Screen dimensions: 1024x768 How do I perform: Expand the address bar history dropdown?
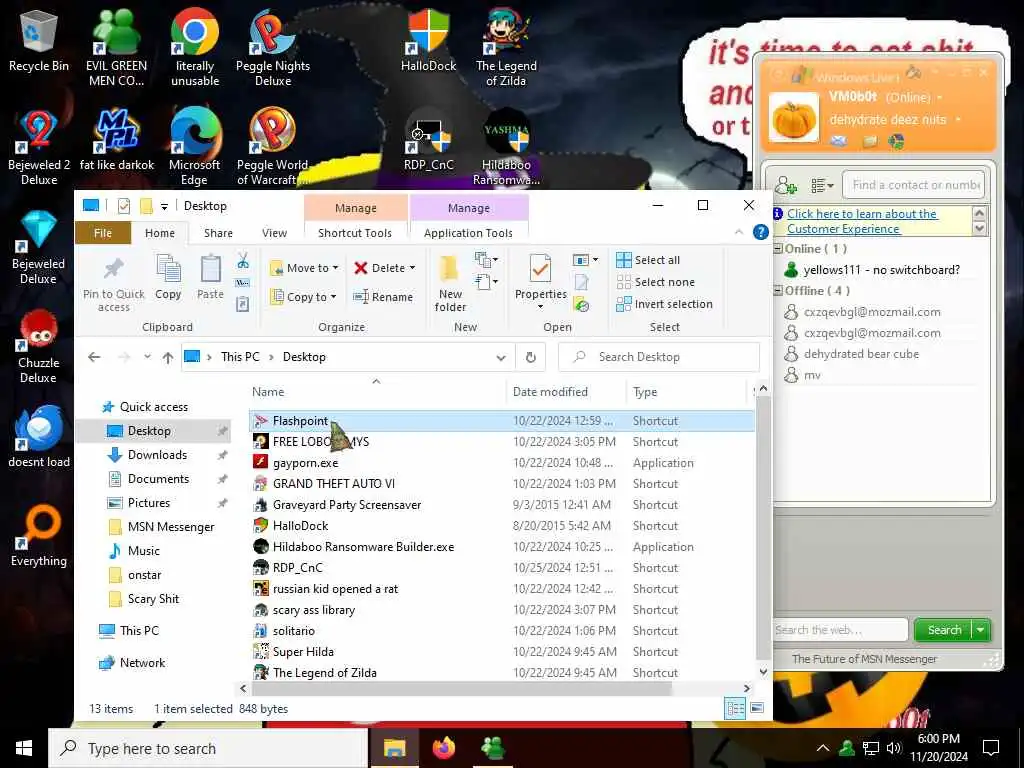(x=501, y=357)
